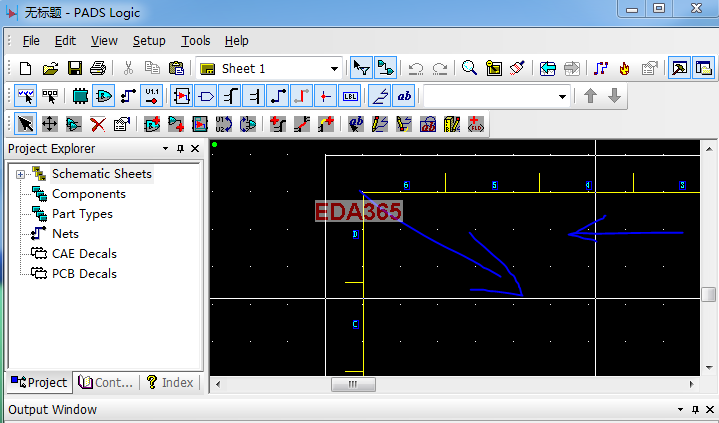Toggle LBL labels selection filter
719x423 pixels.
[x=350, y=96]
